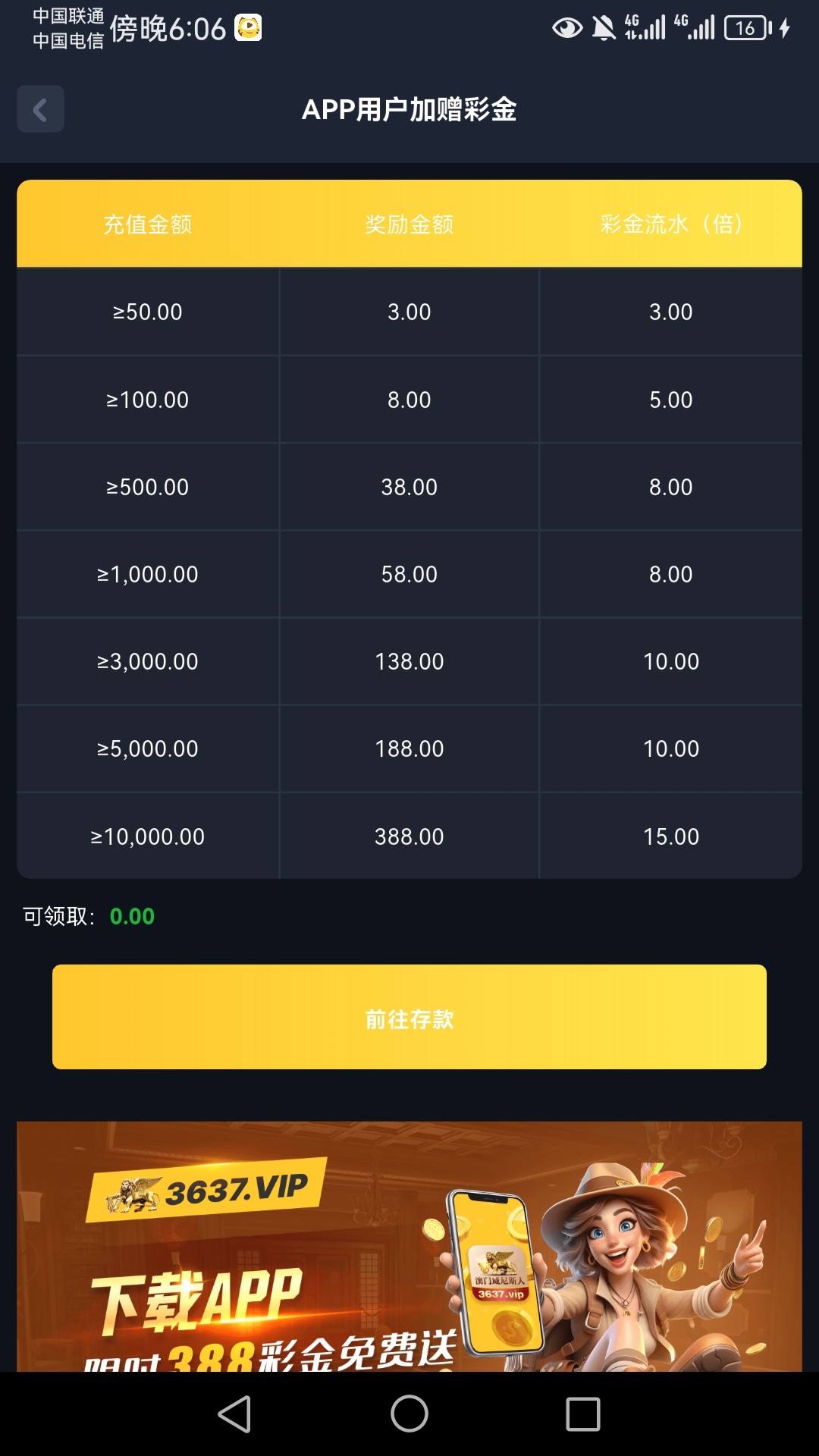Select the ≥10,000.00 recharge tier

pyautogui.click(x=148, y=836)
